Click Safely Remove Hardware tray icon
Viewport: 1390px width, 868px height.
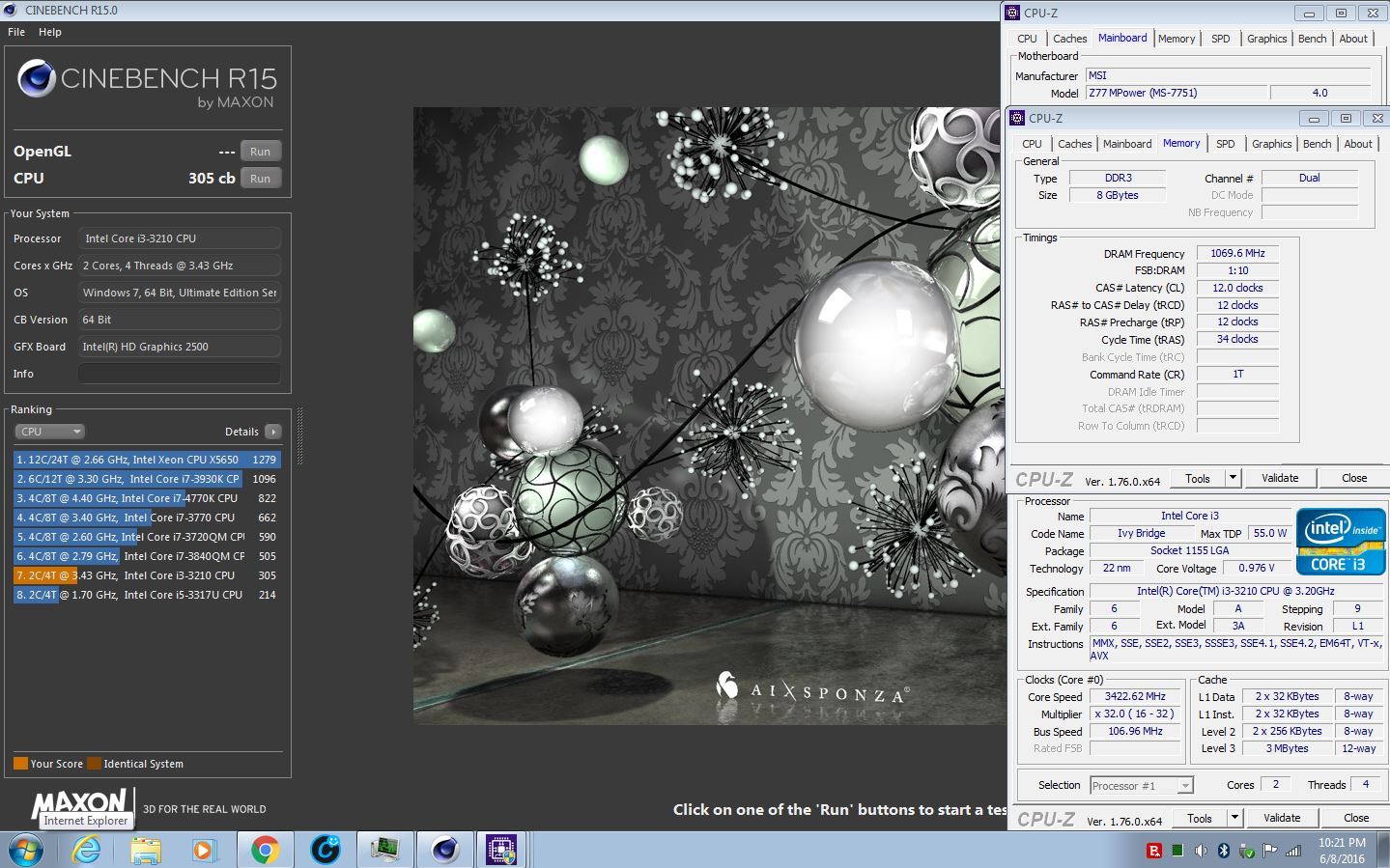click(1247, 851)
